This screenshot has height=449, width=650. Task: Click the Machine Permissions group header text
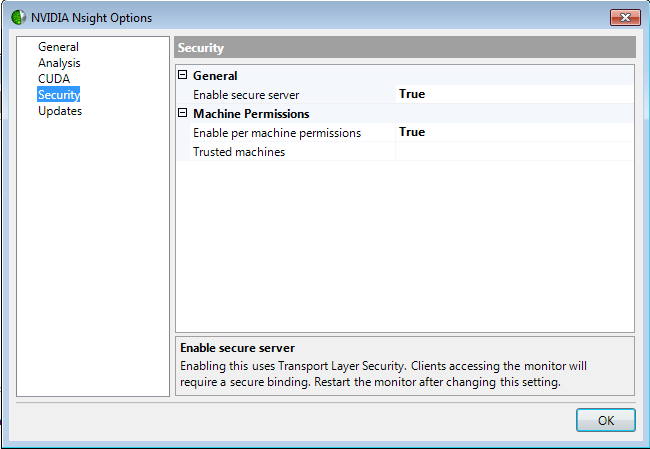click(251, 114)
